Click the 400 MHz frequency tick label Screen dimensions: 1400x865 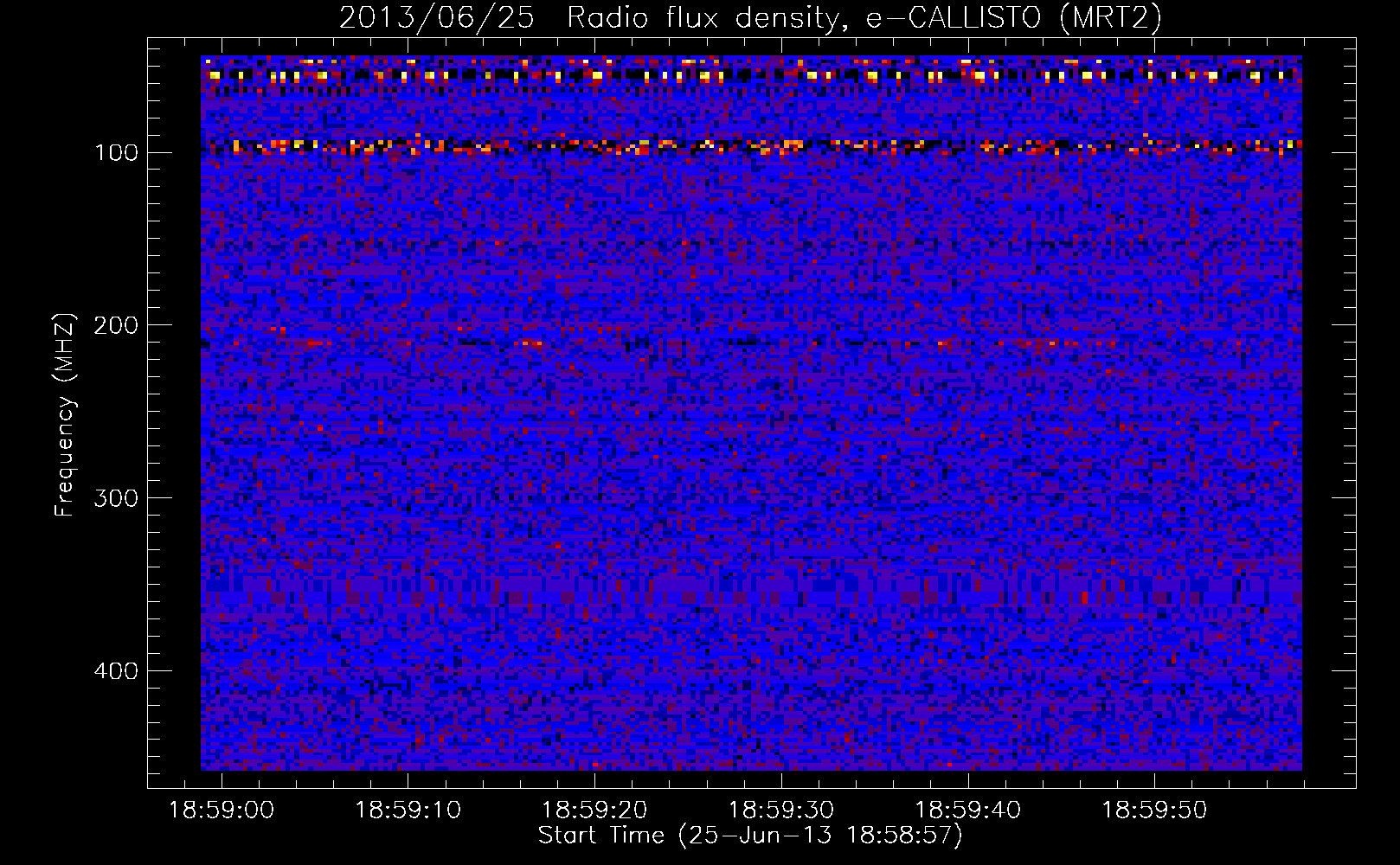pyautogui.click(x=117, y=671)
